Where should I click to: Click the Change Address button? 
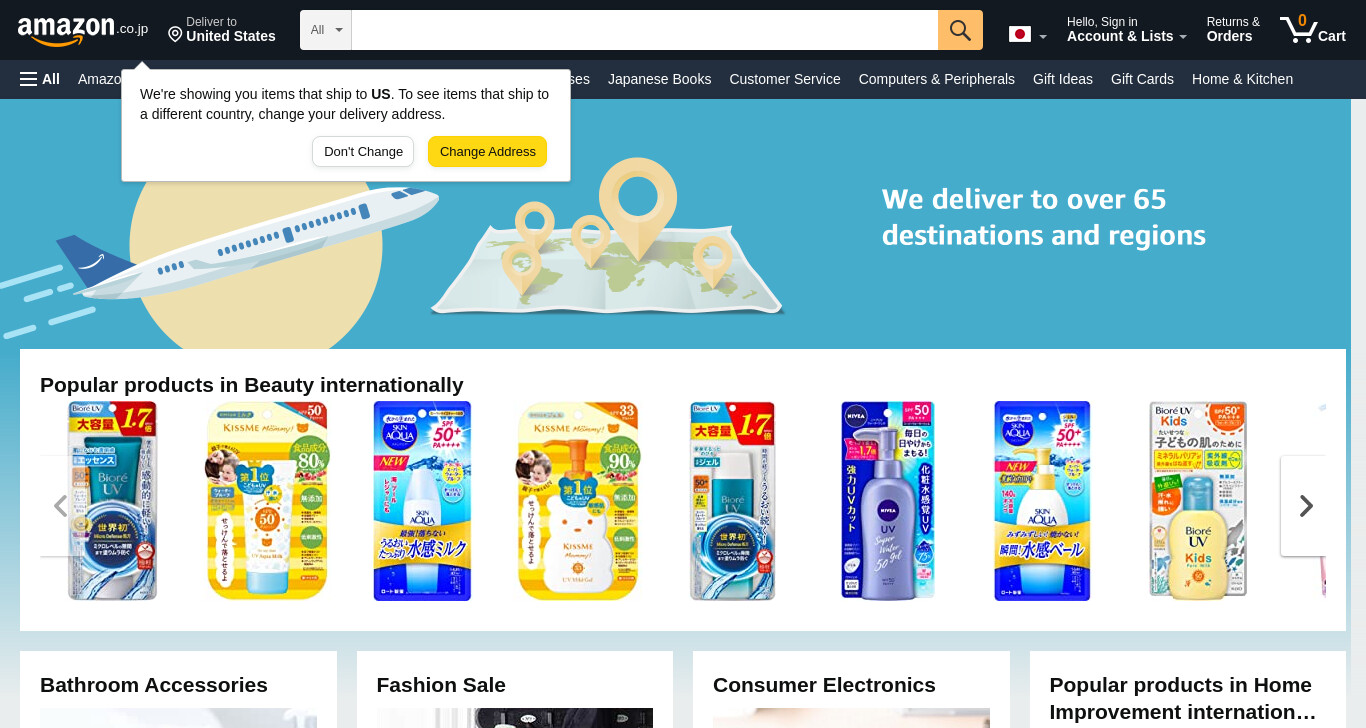pos(487,151)
